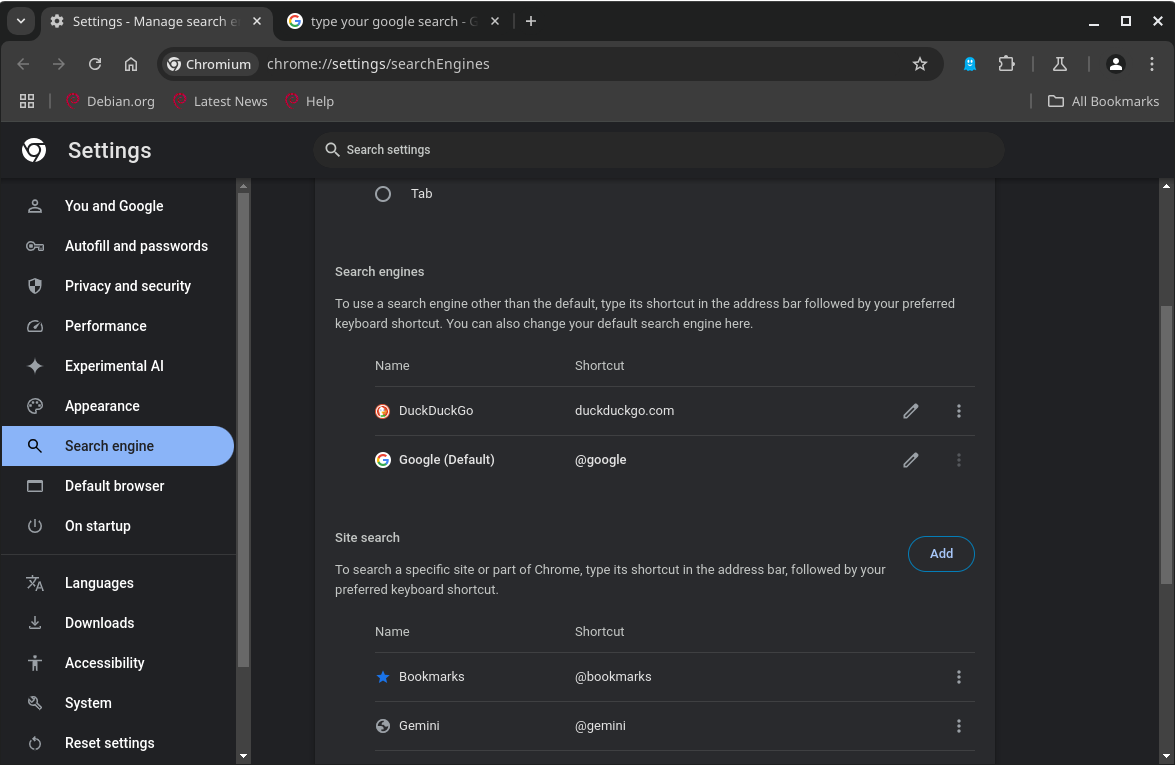This screenshot has width=1175, height=765.
Task: Click the Chromium site info chip
Action: [209, 64]
